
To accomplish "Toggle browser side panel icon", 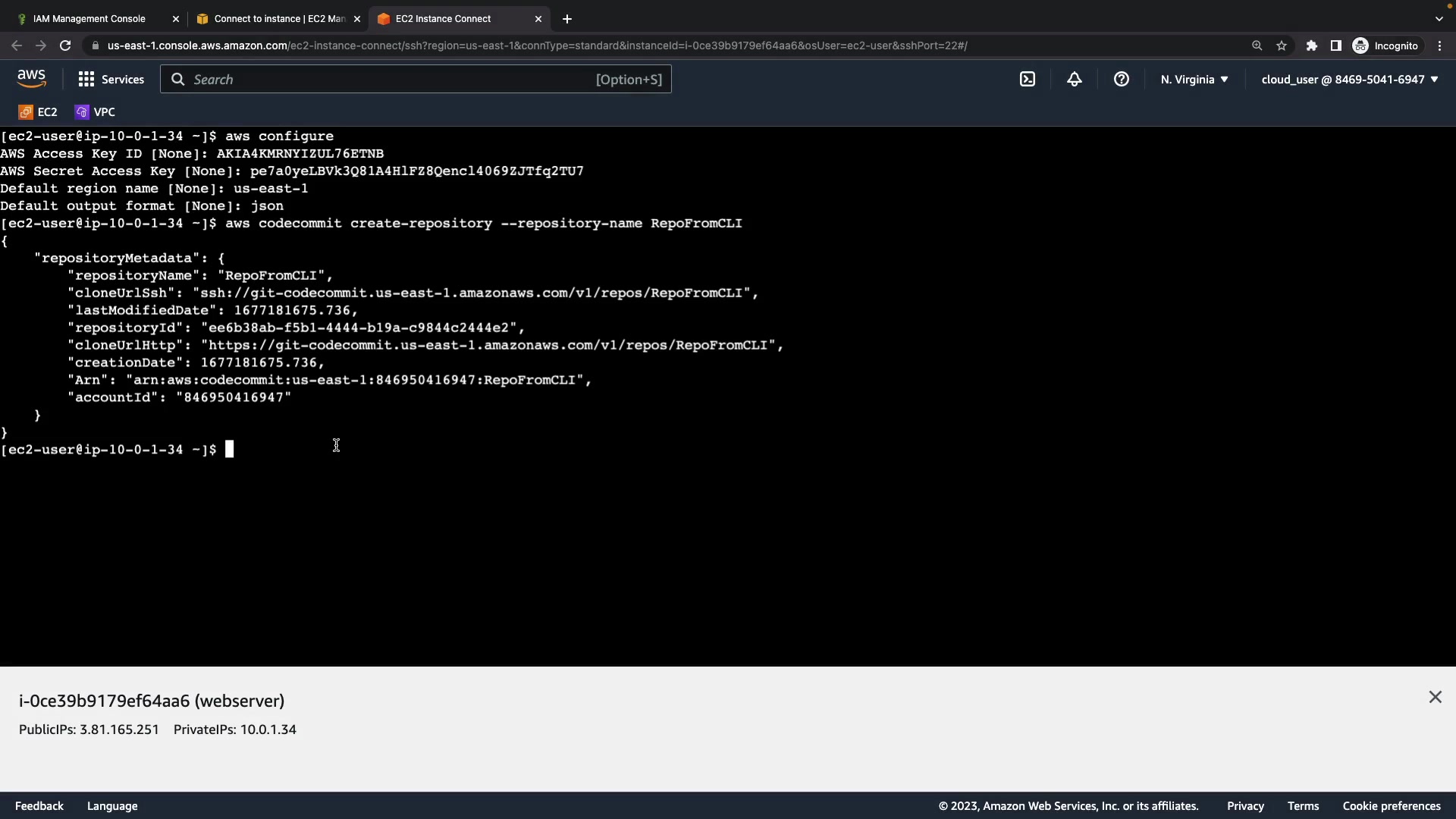I will coord(1336,46).
